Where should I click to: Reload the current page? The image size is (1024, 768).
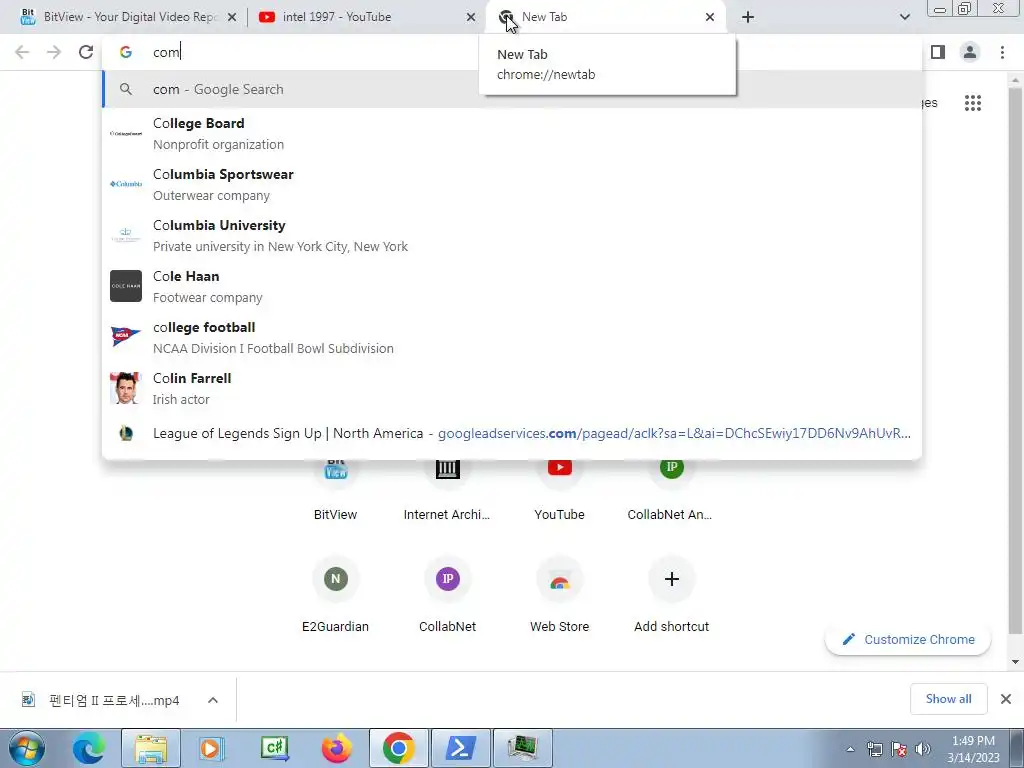click(x=86, y=52)
